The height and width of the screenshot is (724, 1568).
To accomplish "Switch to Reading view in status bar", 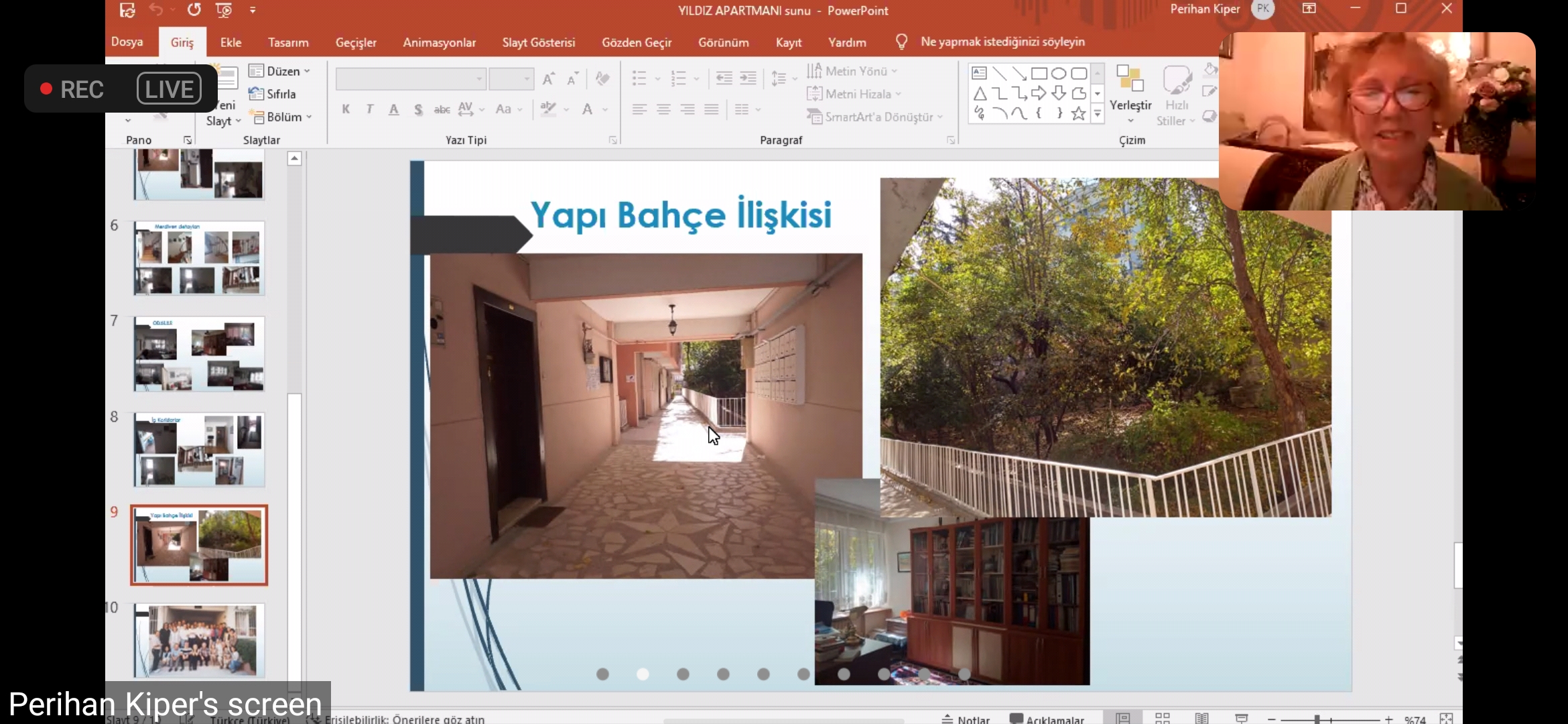I will point(1202,718).
